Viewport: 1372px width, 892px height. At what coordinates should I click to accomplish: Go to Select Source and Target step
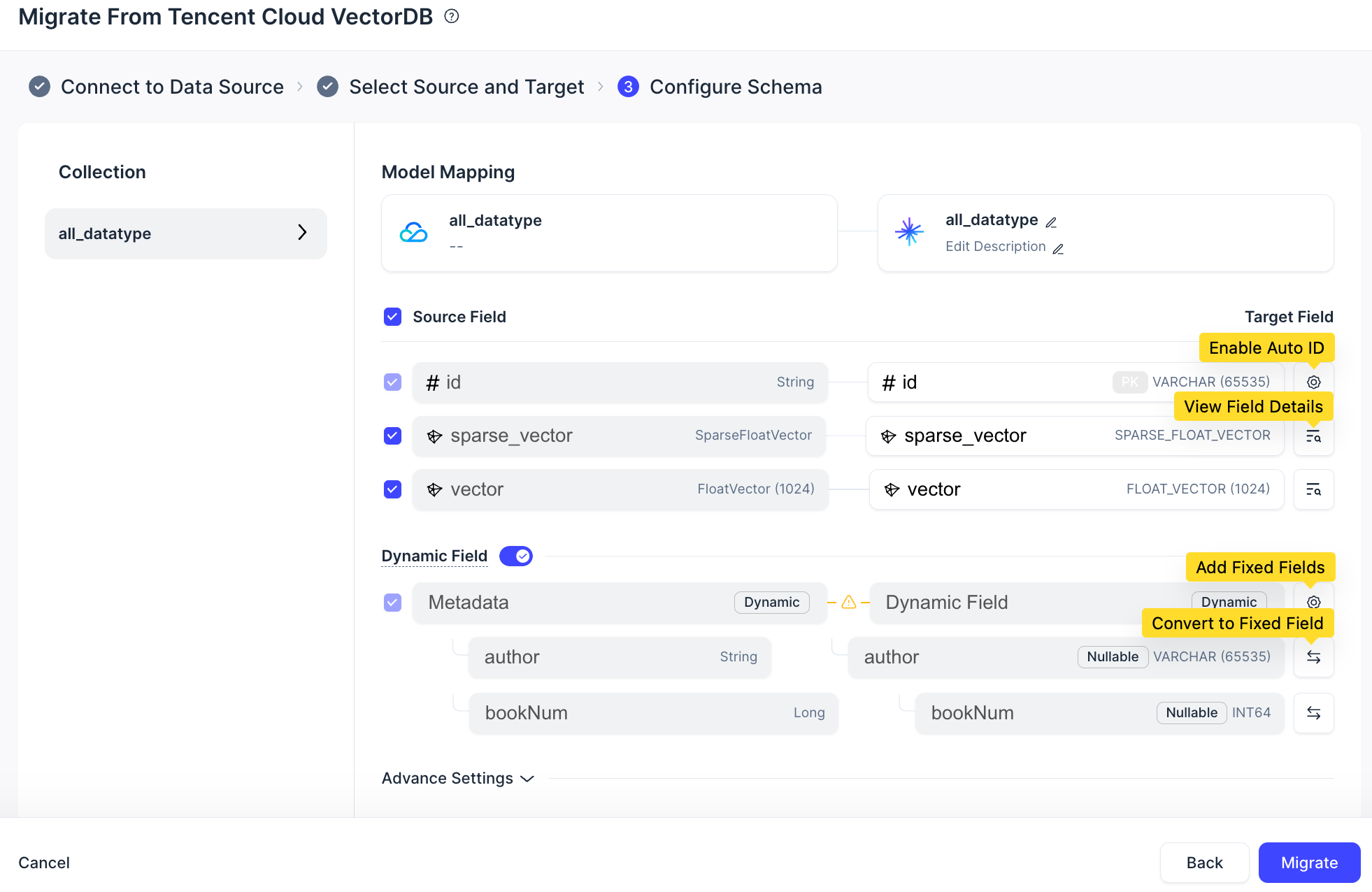pyautogui.click(x=466, y=87)
